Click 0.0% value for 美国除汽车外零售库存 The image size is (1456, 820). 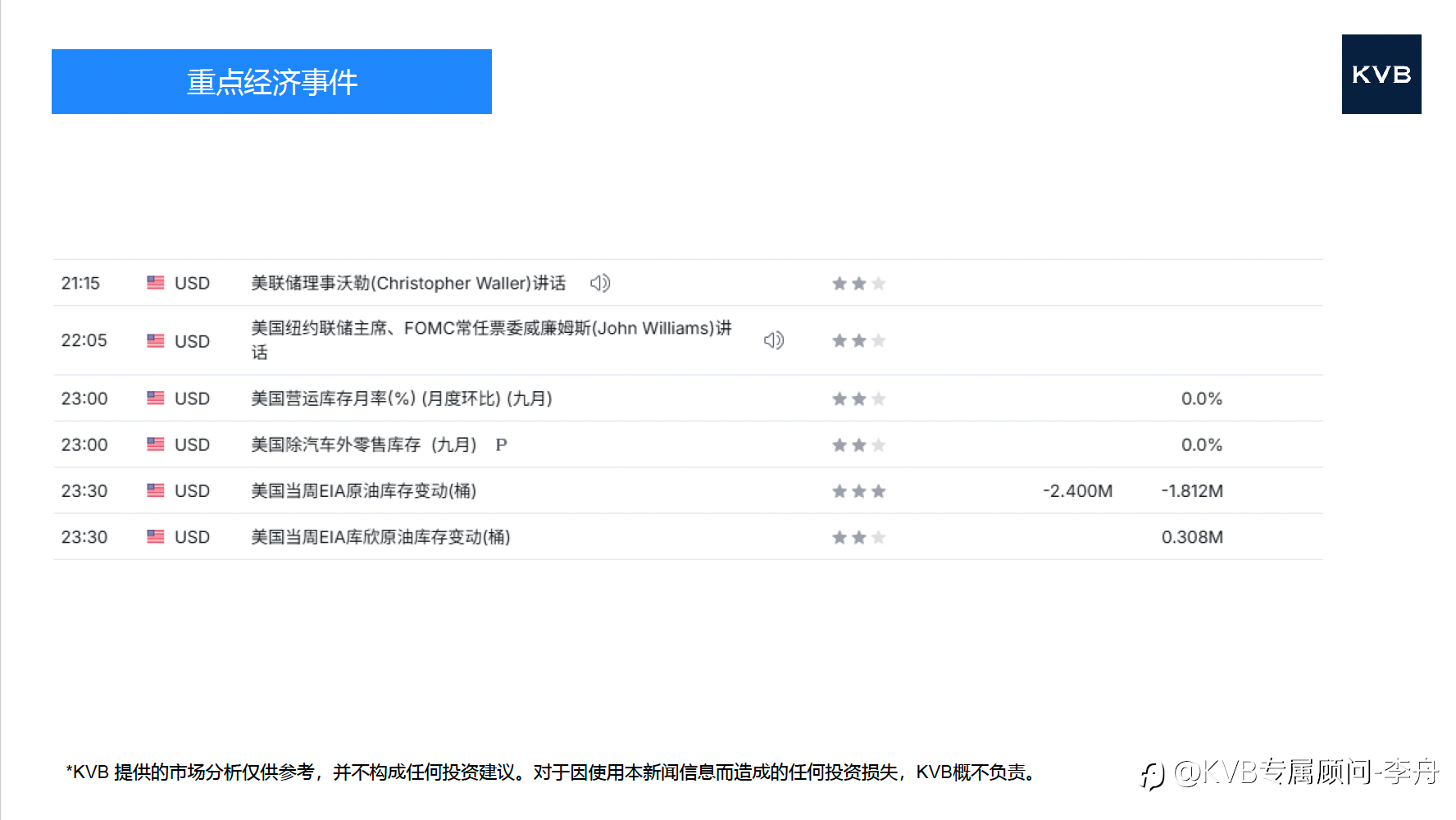click(x=1202, y=444)
